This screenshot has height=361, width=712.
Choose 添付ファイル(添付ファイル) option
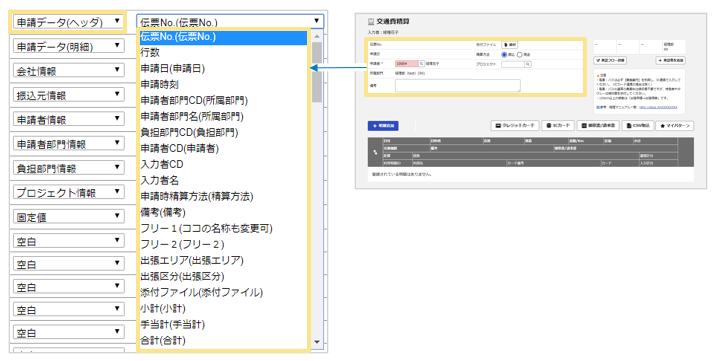tap(223, 292)
